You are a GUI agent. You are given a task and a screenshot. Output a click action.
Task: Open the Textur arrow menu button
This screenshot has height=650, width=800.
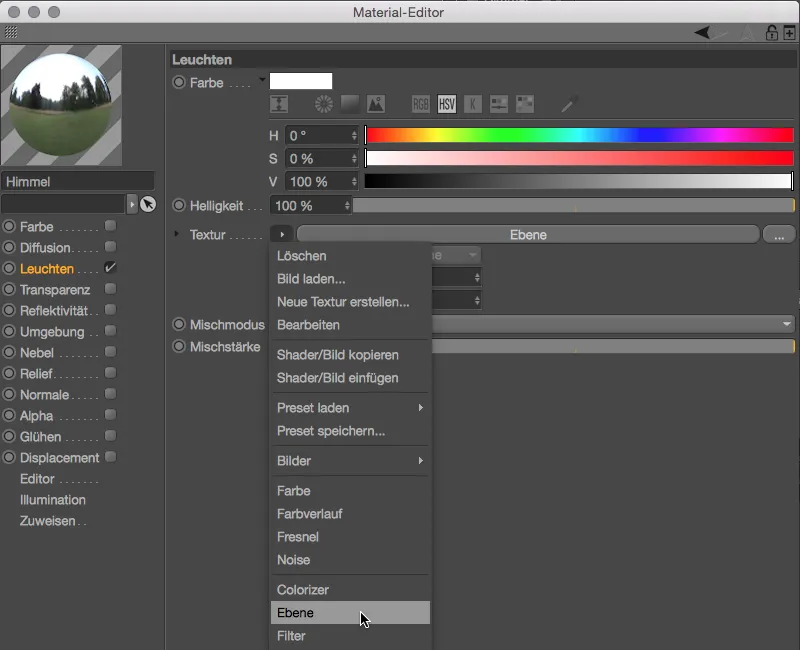(282, 235)
